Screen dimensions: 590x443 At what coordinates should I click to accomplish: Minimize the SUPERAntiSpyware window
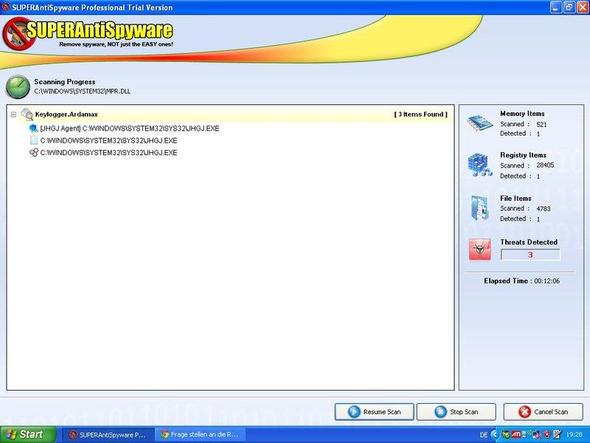click(557, 7)
